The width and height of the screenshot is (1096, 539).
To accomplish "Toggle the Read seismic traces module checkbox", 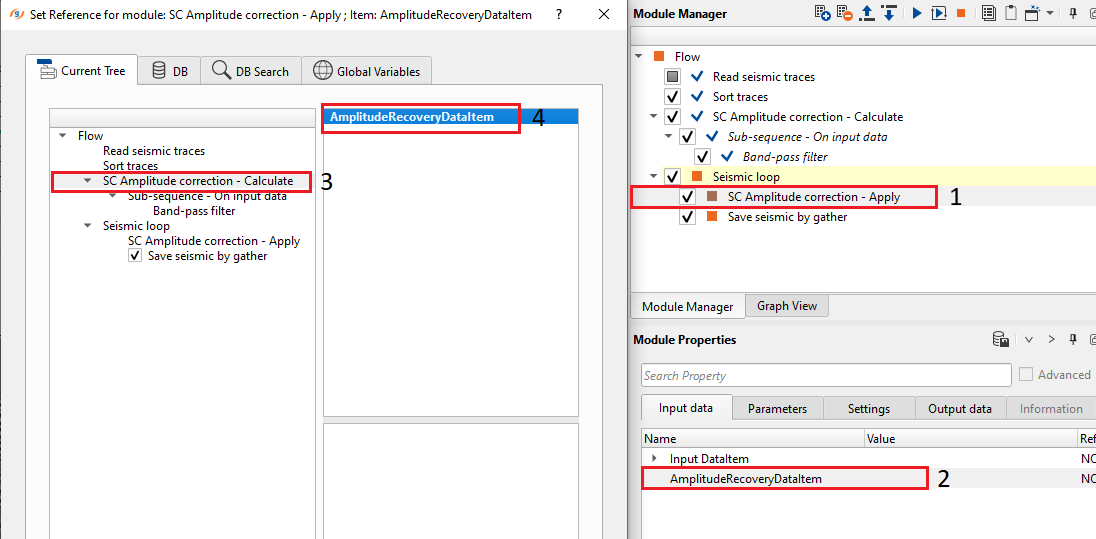I will (673, 77).
